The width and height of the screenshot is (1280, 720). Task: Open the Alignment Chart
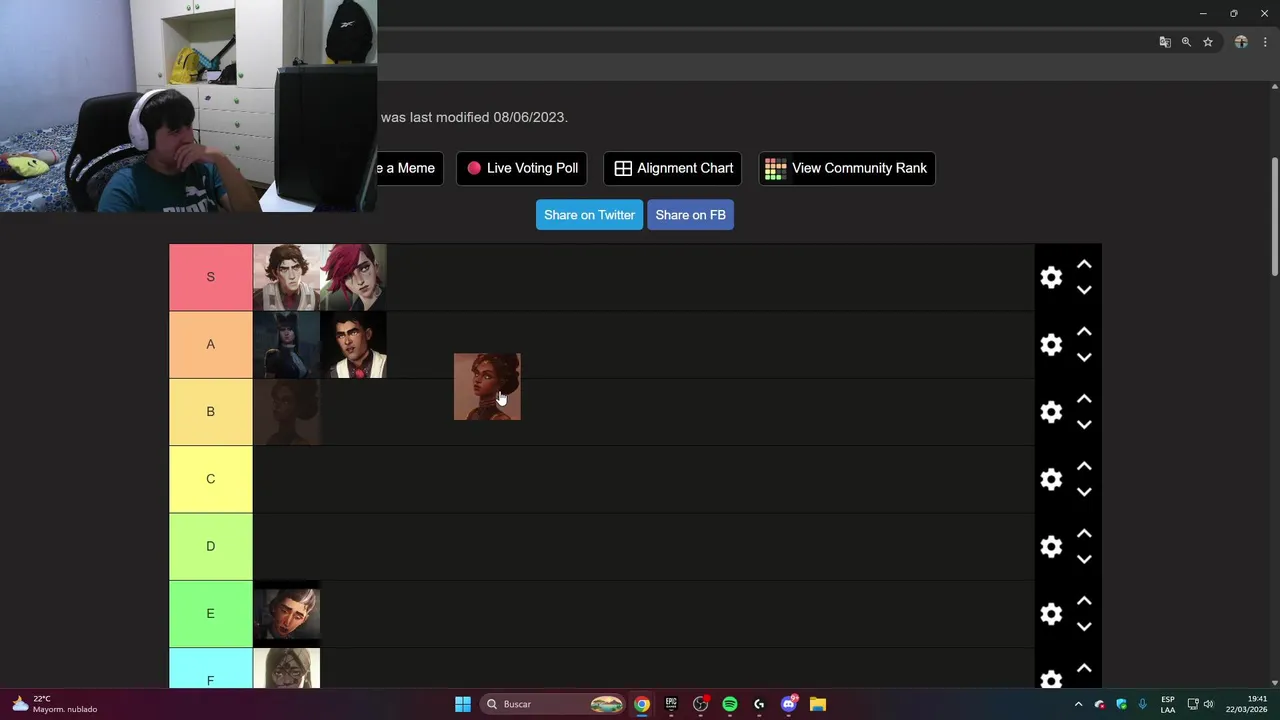[673, 168]
